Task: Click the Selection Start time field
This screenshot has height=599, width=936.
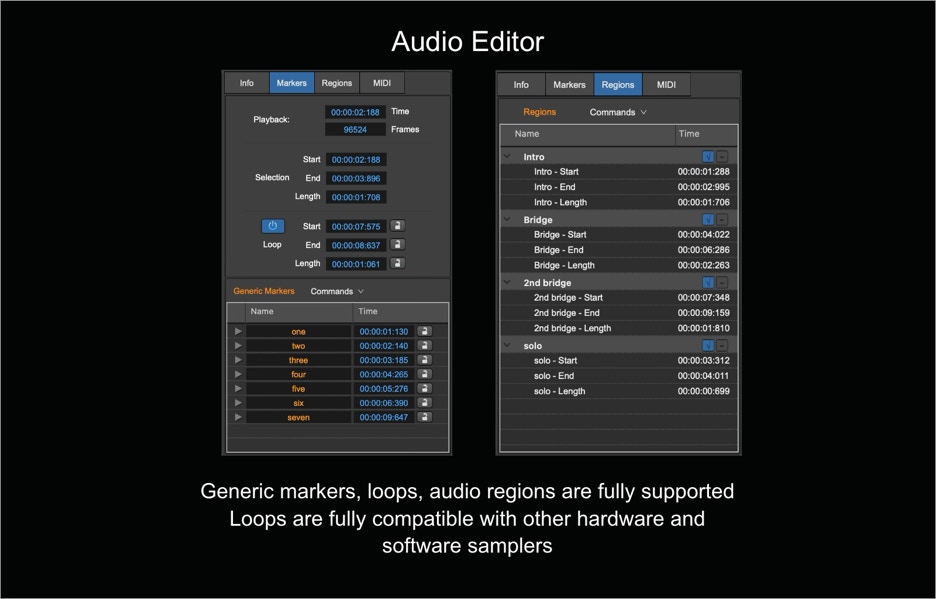Action: (356, 160)
